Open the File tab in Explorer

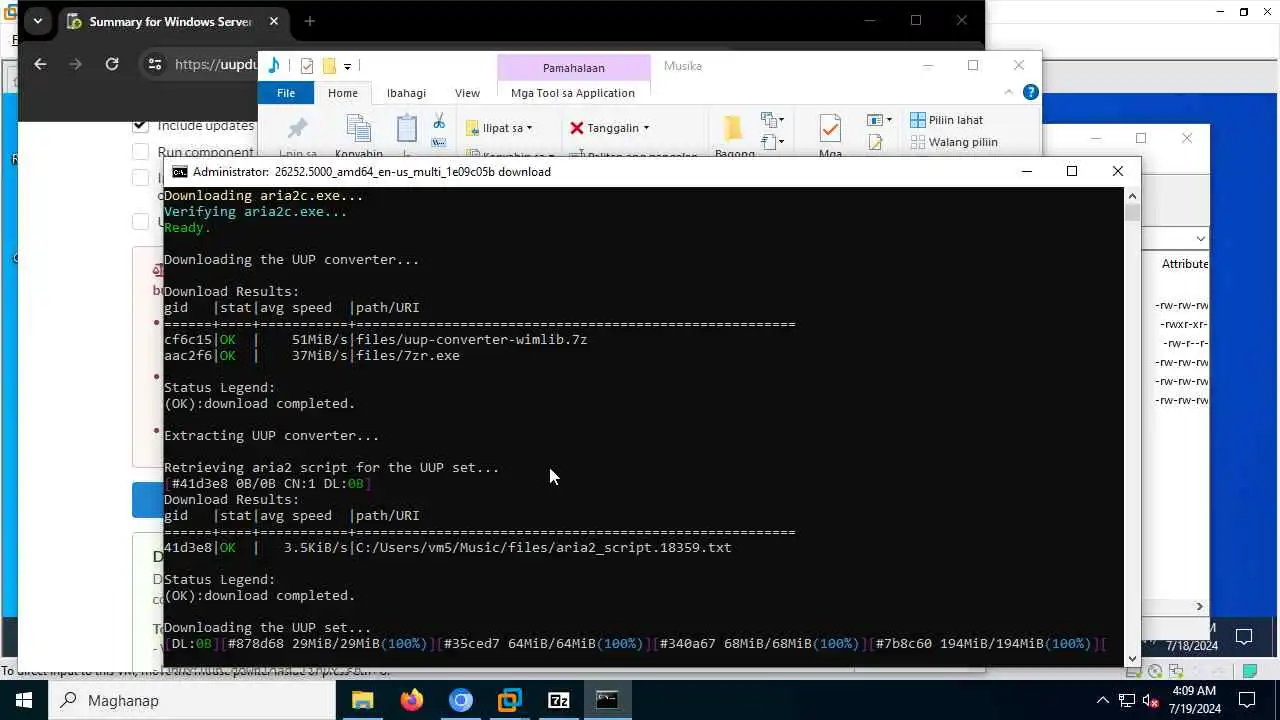(x=286, y=93)
